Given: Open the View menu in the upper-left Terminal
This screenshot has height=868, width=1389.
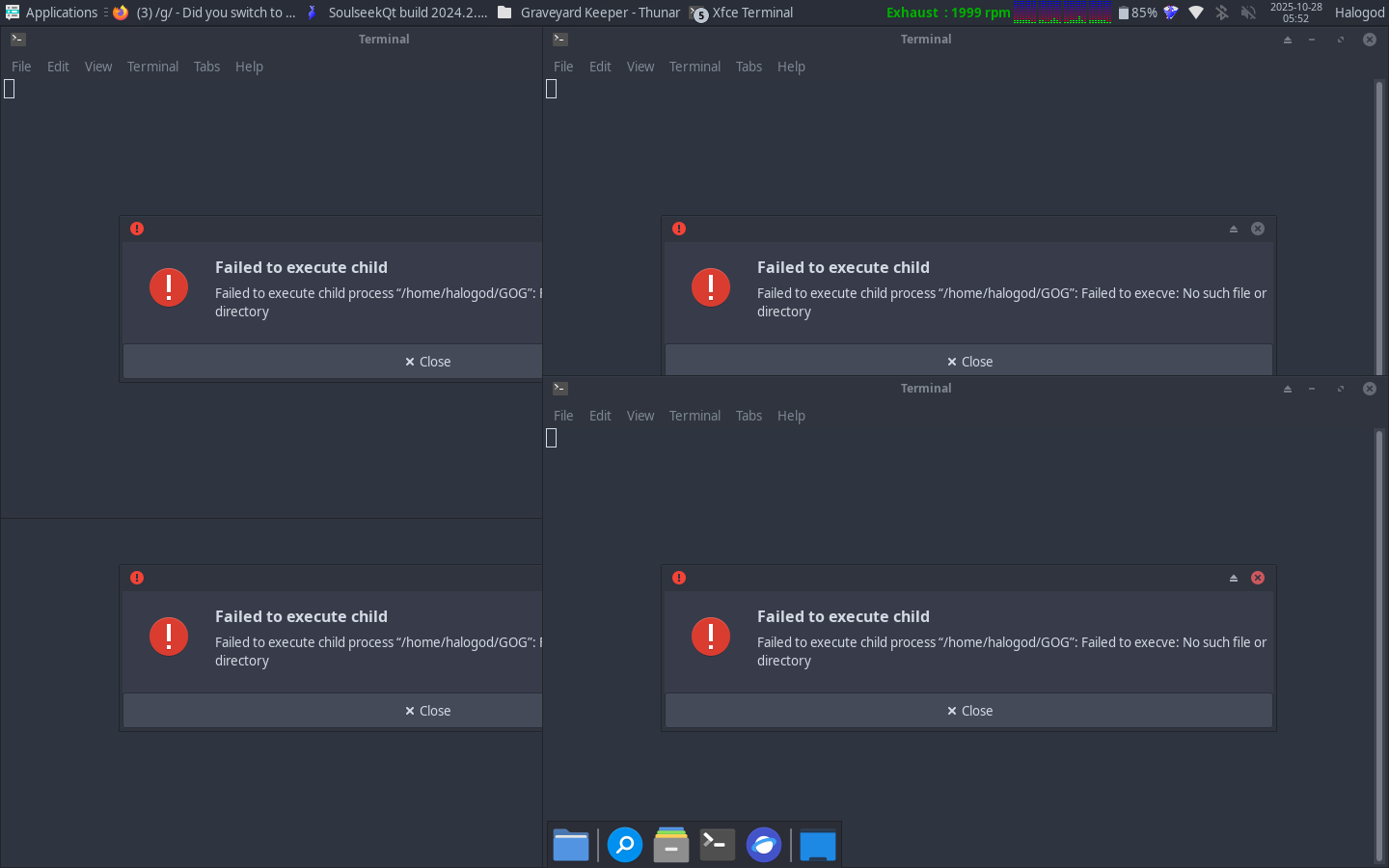Looking at the screenshot, I should tap(98, 67).
